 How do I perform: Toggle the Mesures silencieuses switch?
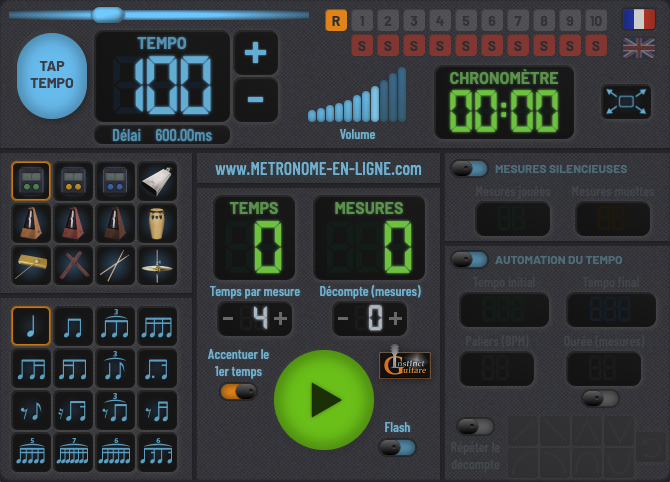(469, 169)
